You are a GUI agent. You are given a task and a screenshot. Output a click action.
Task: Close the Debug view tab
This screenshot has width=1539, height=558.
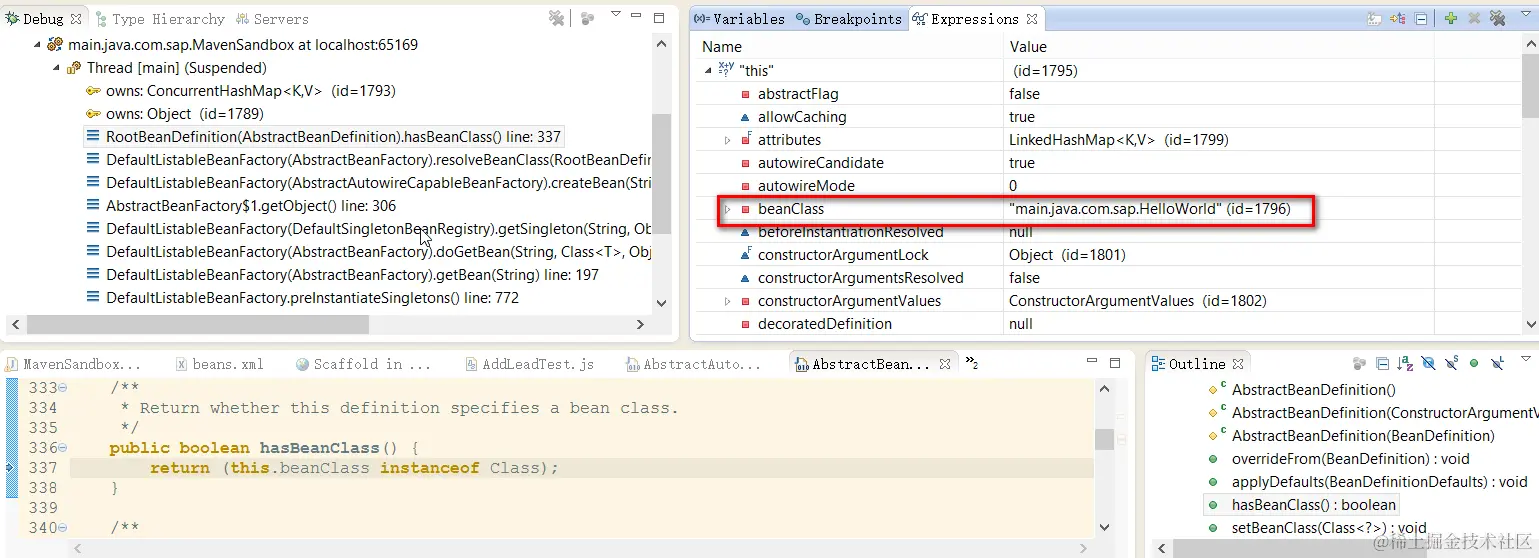click(x=78, y=19)
